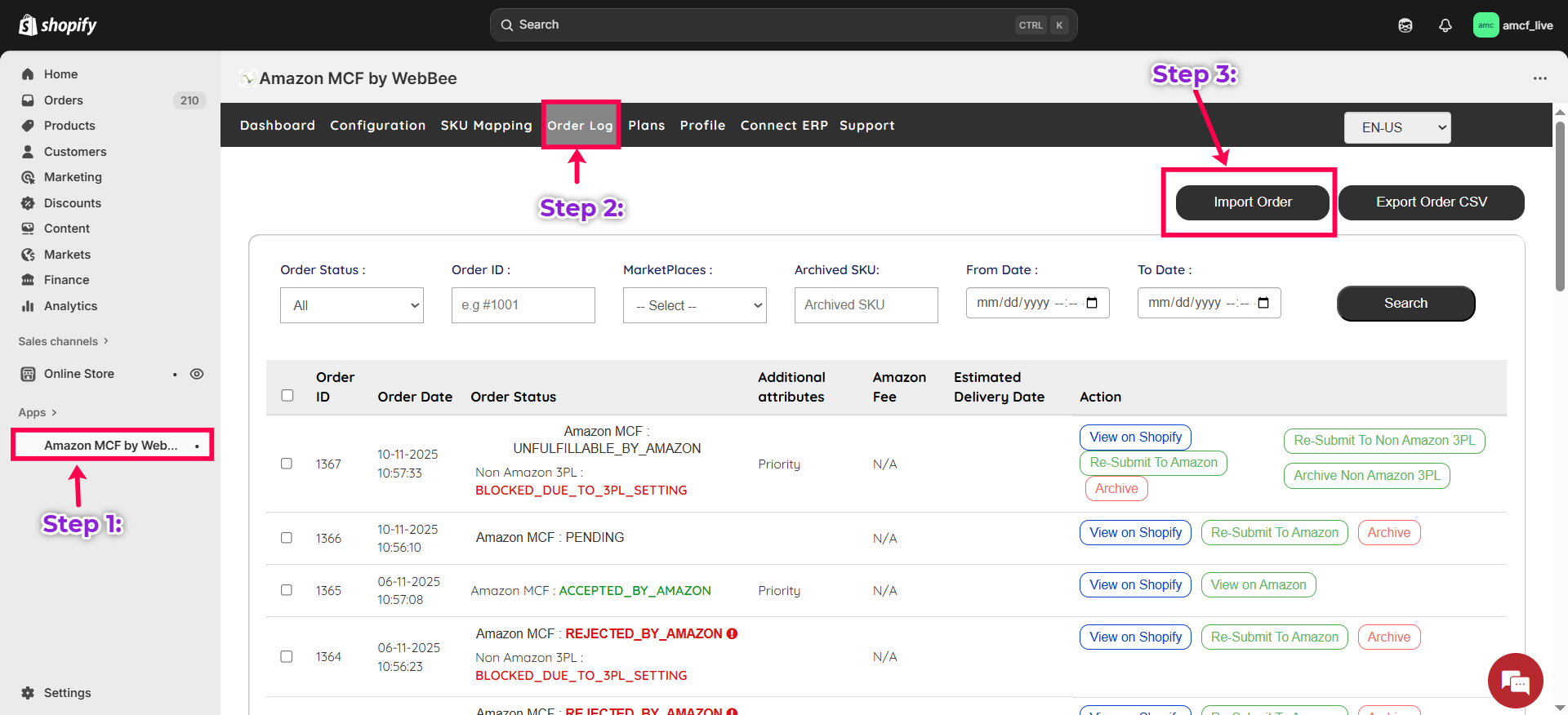Click calendar icon in From Date field
Viewport: 1568px width, 715px height.
pos(1092,304)
